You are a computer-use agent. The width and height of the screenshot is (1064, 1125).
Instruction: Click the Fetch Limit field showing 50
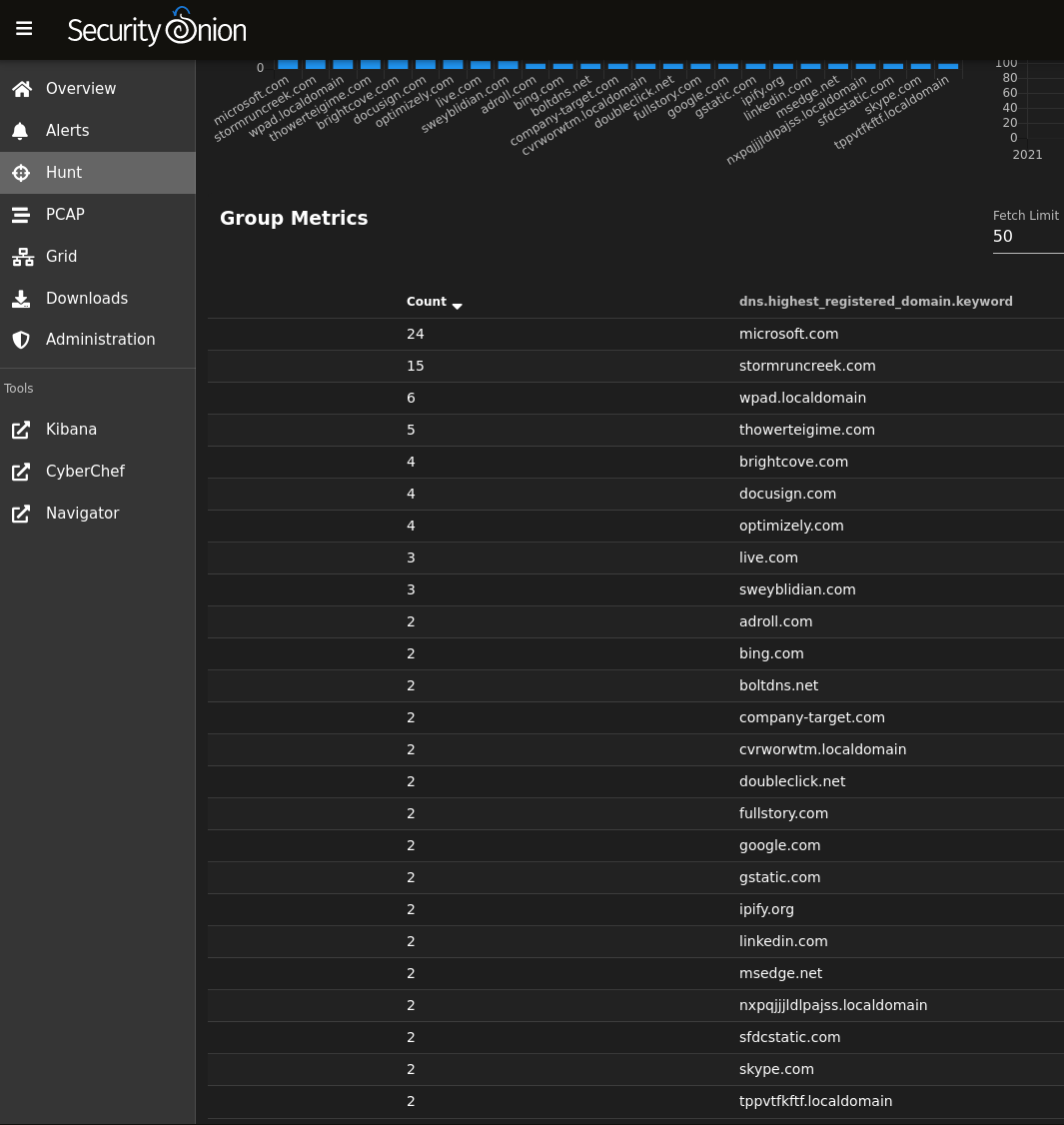pyautogui.click(x=1027, y=237)
